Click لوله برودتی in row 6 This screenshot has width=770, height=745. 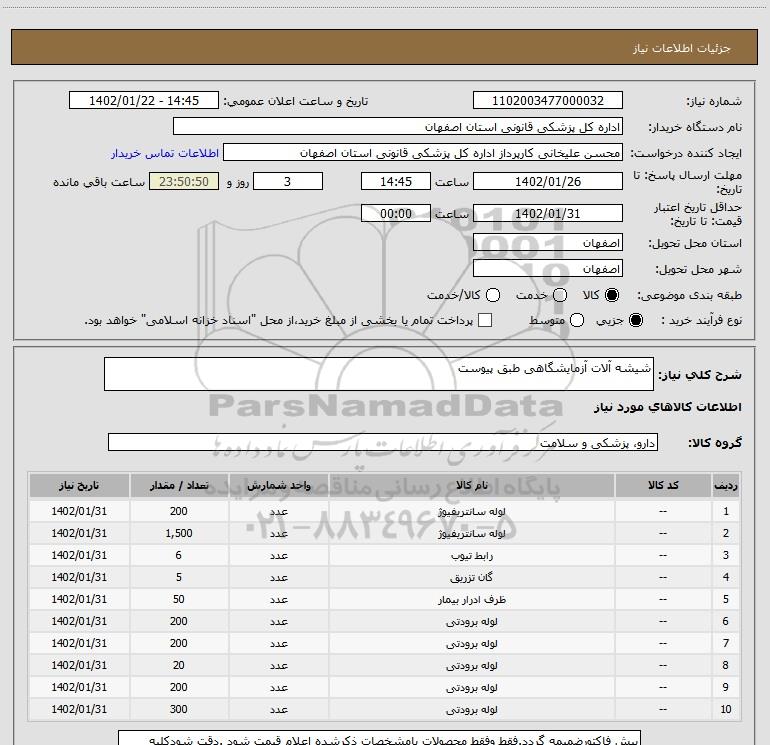pos(471,622)
